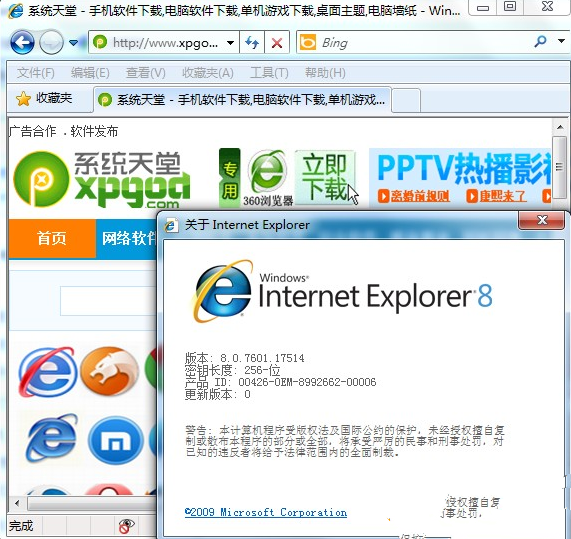
Task: Click the 更新版本: 0 text
Action: [x=217, y=394]
